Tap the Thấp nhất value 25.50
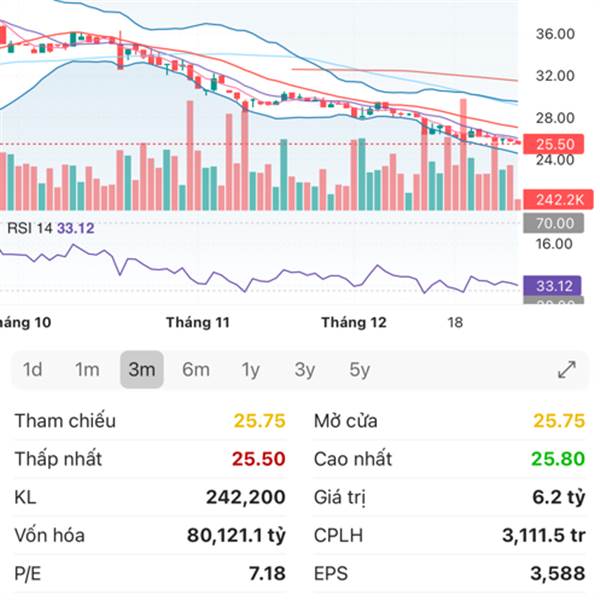The image size is (600, 600). click(259, 459)
